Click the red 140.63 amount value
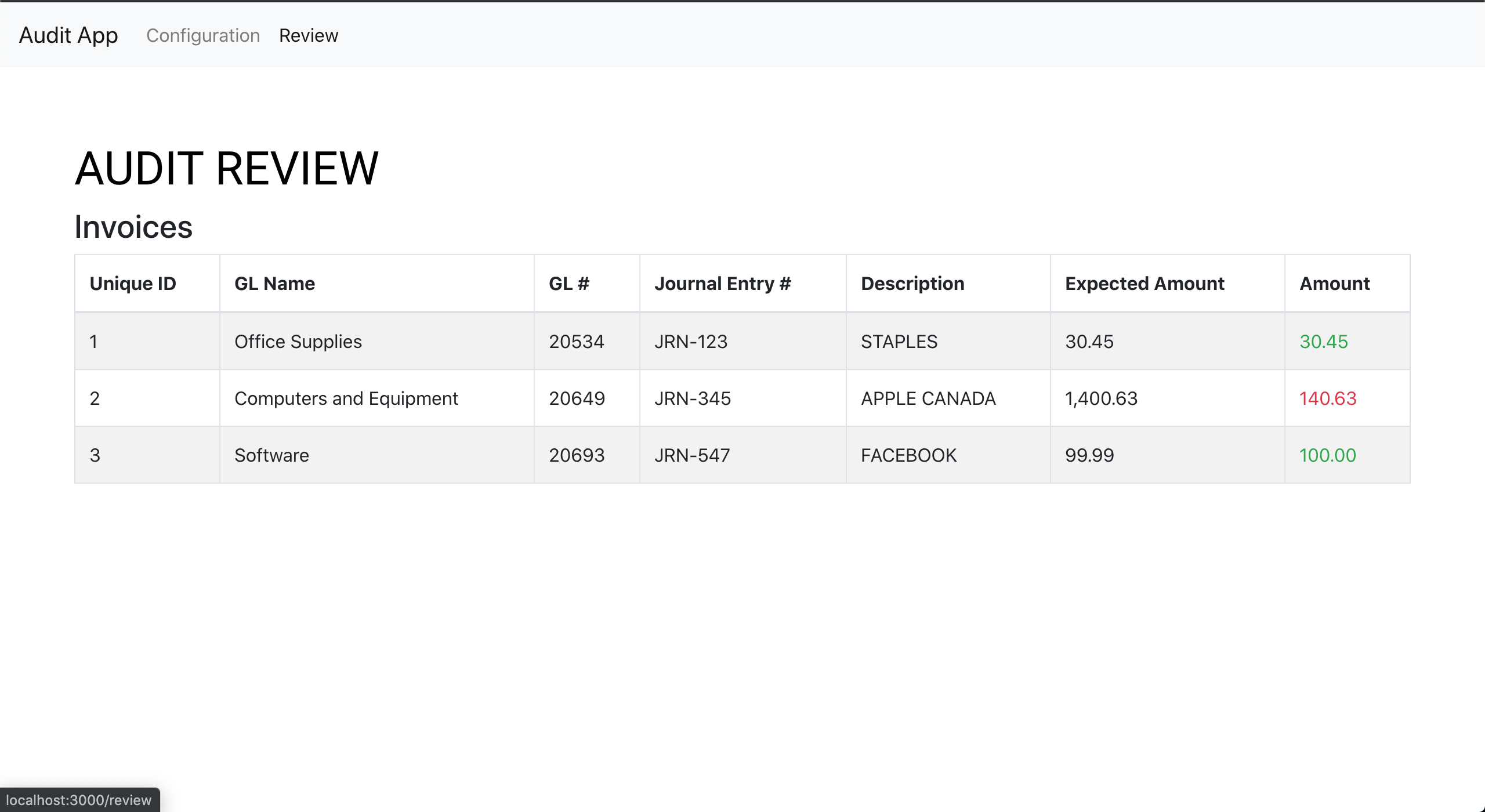The width and height of the screenshot is (1485, 812). tap(1328, 398)
